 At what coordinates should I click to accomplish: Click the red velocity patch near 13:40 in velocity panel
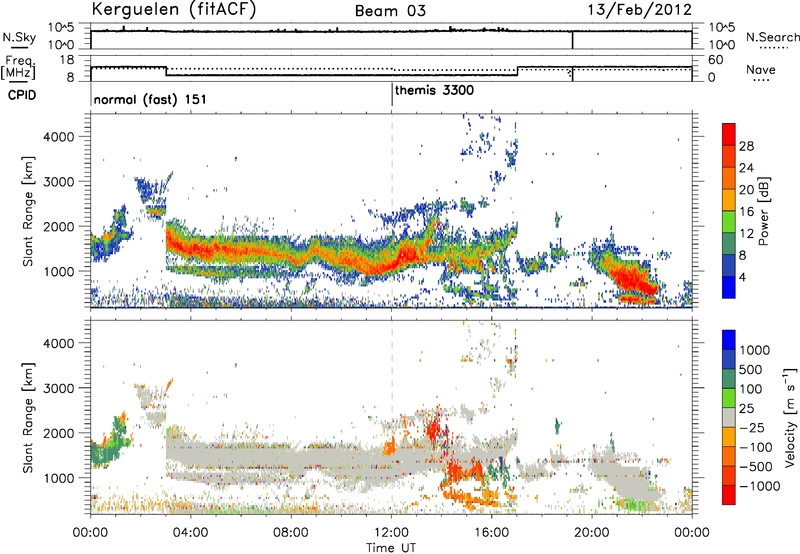434,431
